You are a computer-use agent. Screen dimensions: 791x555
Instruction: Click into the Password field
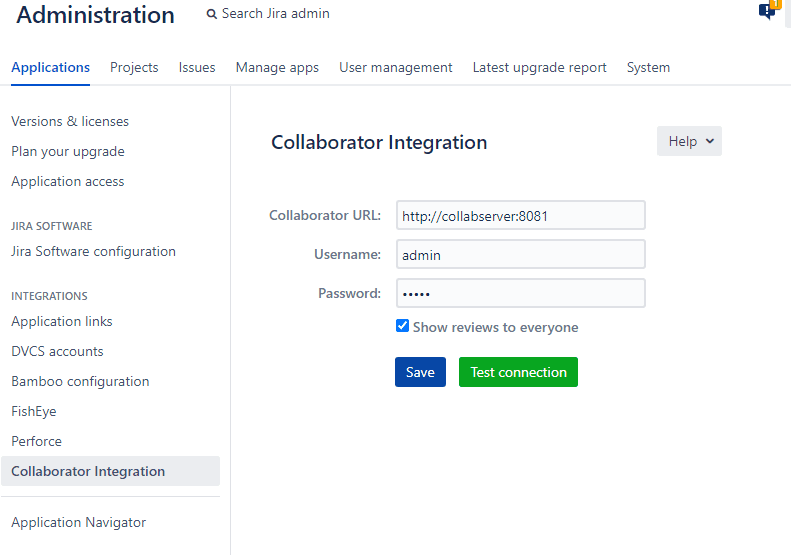pos(520,293)
